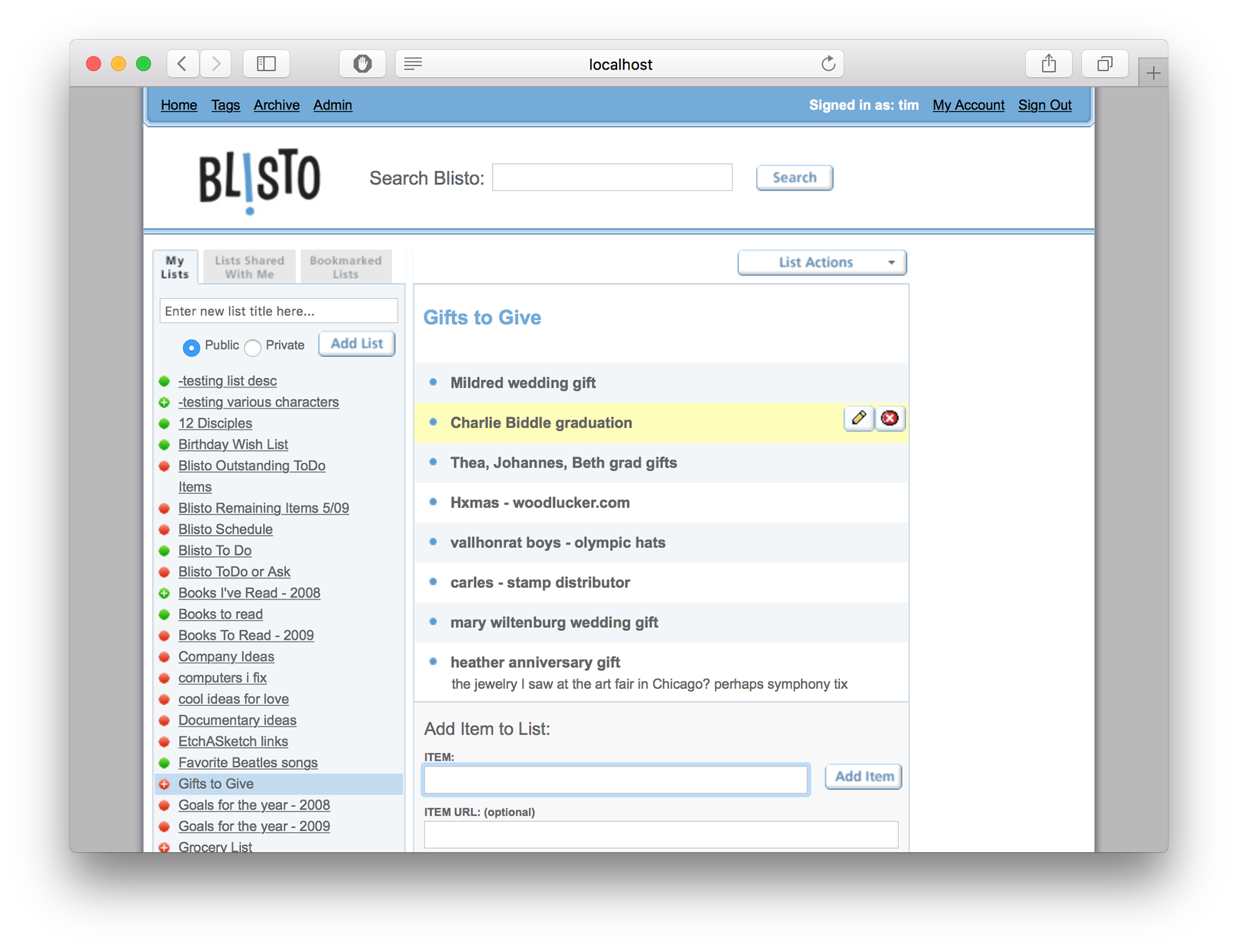This screenshot has width=1238, height=952.
Task: Open the Home nav link
Action: (x=179, y=105)
